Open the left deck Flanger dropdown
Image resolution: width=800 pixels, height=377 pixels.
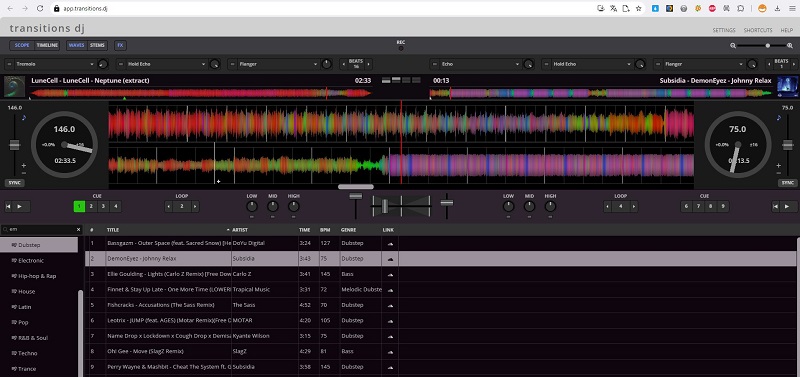(278, 64)
